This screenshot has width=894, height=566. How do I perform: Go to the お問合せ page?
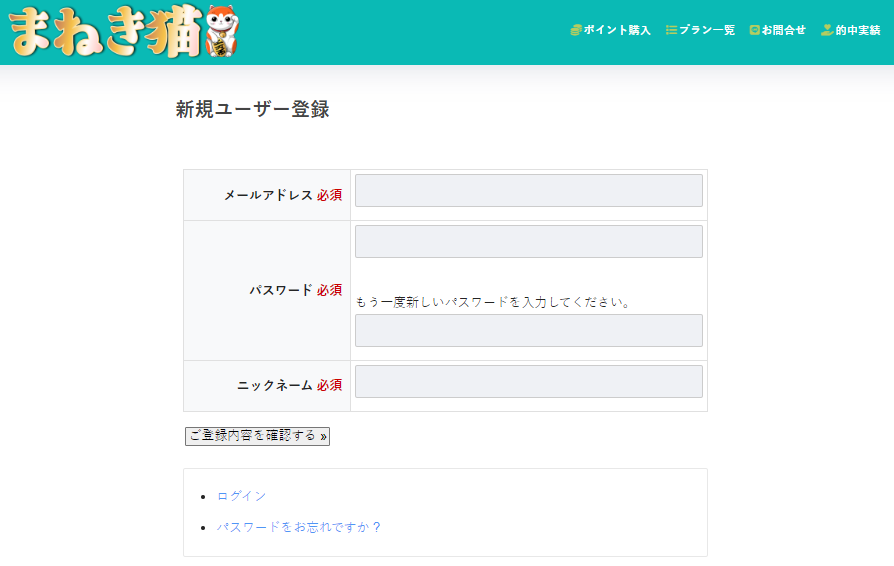coord(783,30)
